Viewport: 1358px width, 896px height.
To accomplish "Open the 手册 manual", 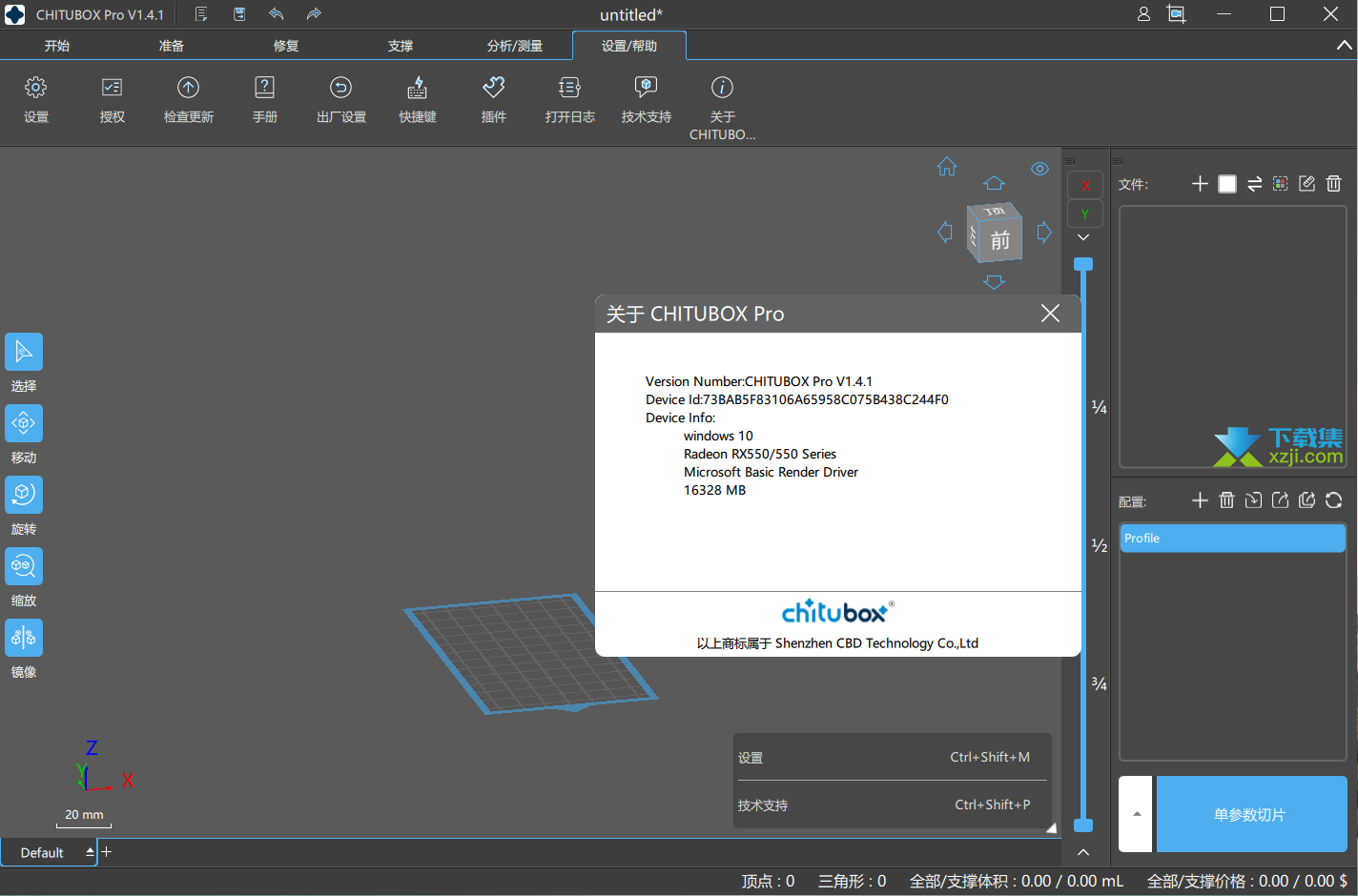I will [x=264, y=88].
